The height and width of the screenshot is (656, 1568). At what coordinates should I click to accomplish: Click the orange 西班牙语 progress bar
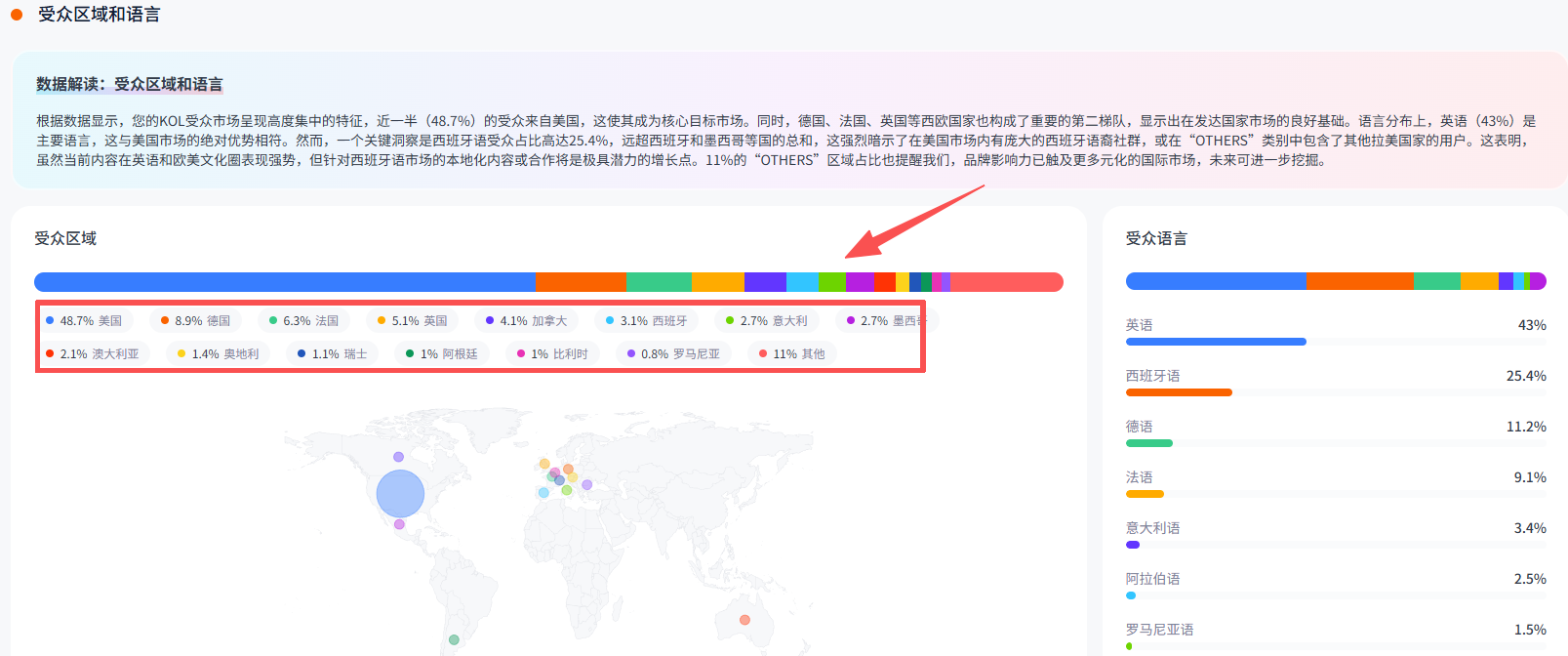click(x=1179, y=392)
